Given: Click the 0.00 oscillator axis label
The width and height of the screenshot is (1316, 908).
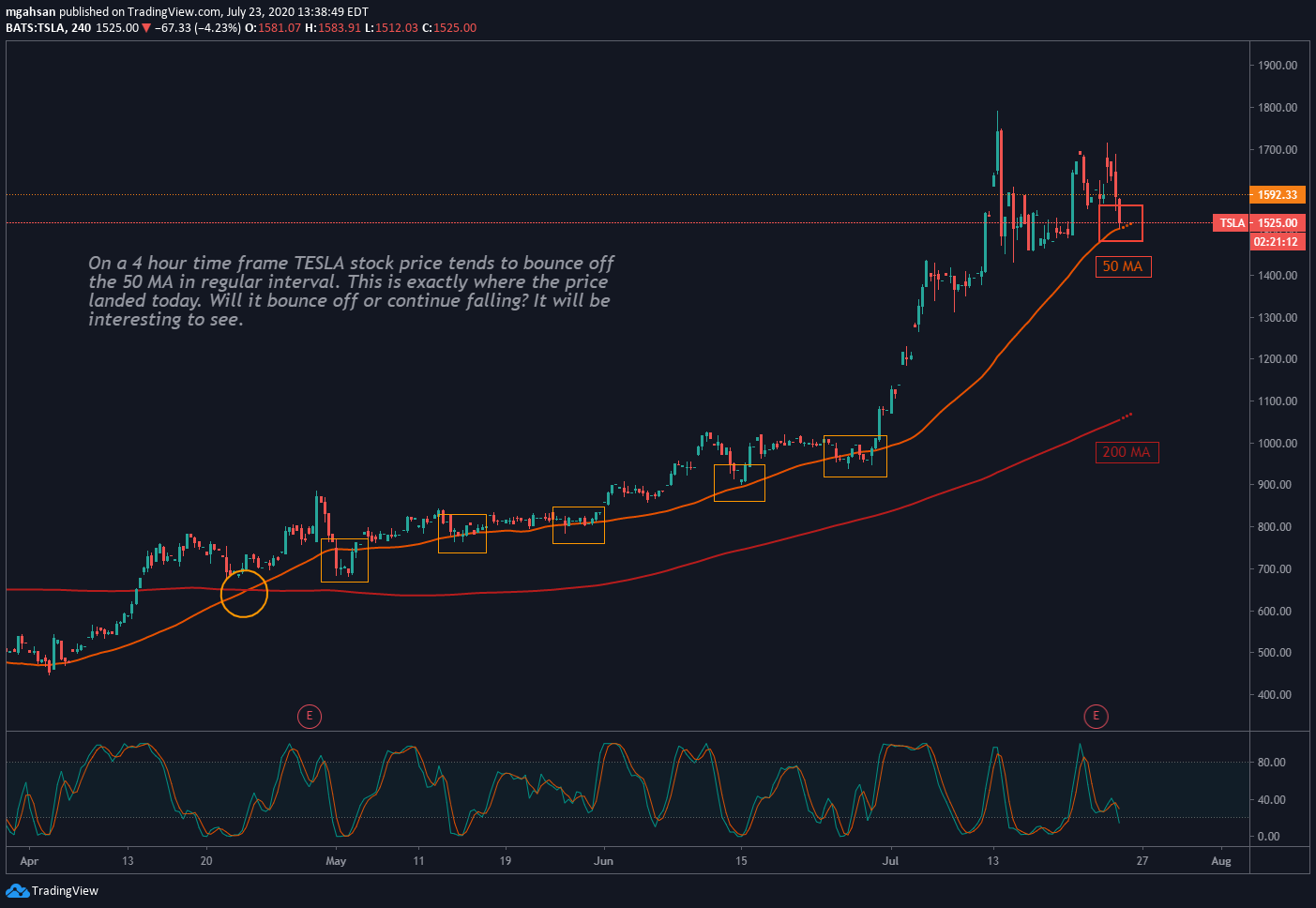Looking at the screenshot, I should [x=1269, y=837].
